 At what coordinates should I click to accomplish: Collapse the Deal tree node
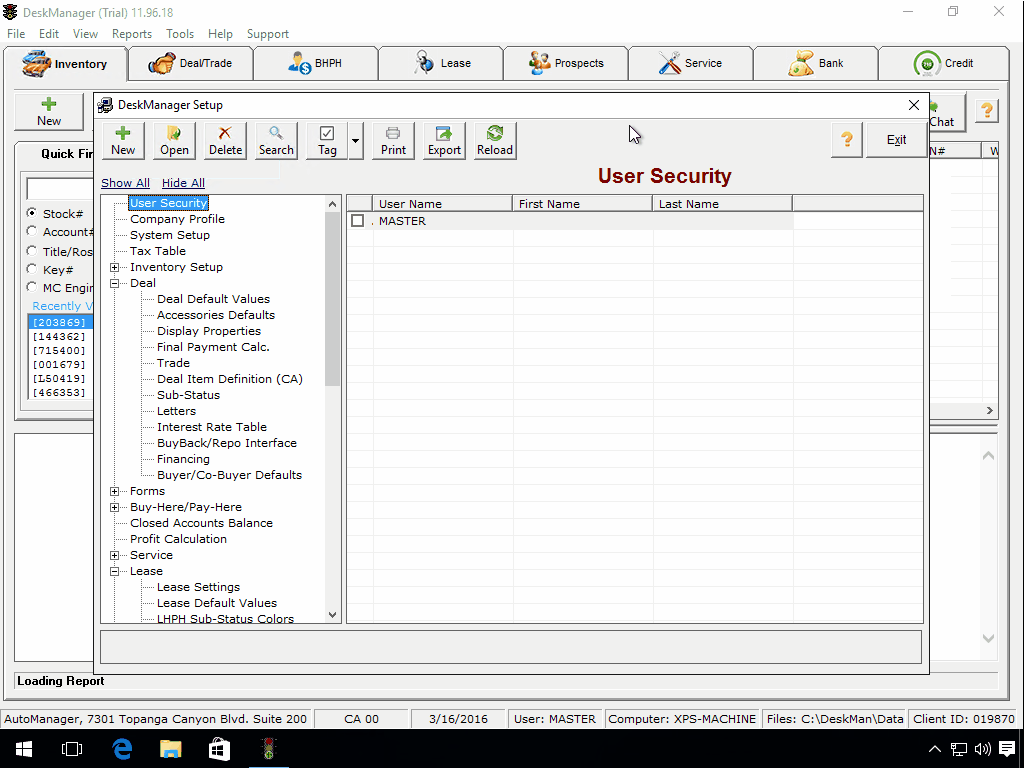pyautogui.click(x=114, y=283)
